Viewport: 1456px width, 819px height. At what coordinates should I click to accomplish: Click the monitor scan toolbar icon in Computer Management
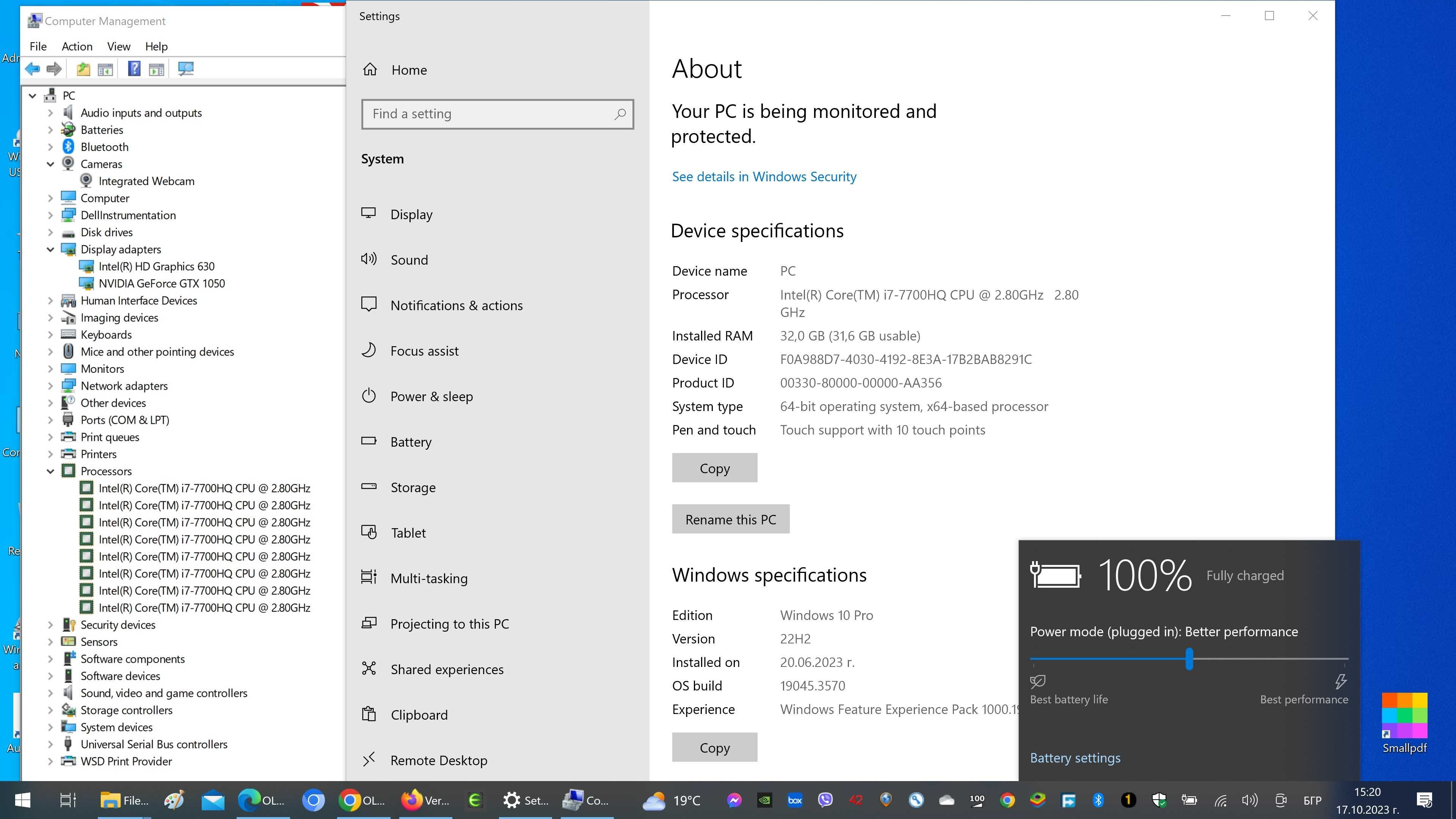(185, 69)
